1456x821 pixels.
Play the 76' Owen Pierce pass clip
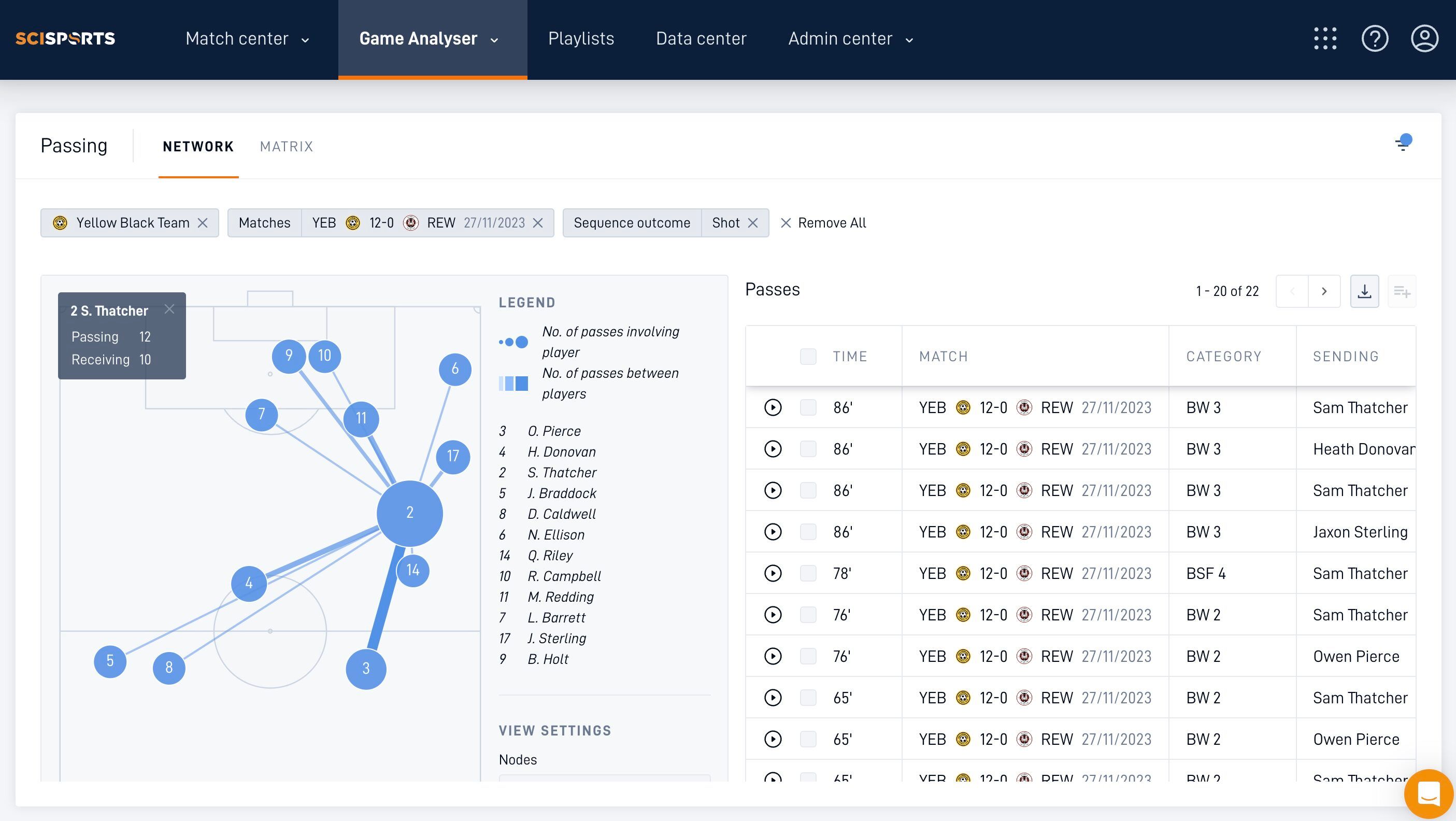click(773, 656)
